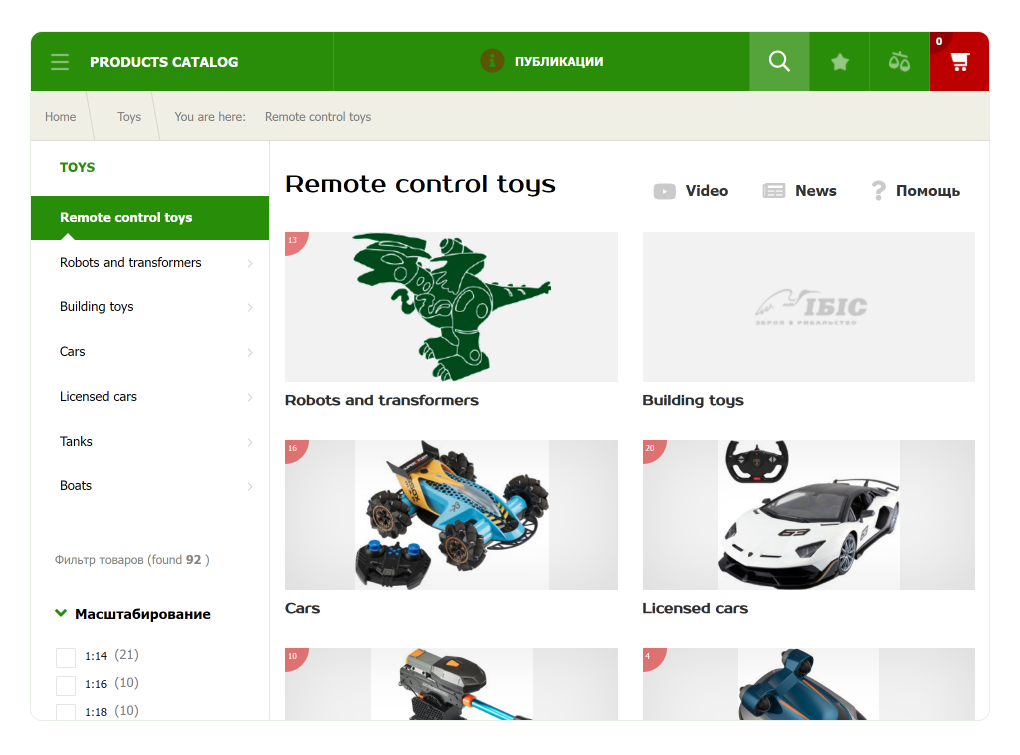Check the 1:16 scale checkbox
Viewport: 1020px width, 755px height.
pyautogui.click(x=66, y=685)
